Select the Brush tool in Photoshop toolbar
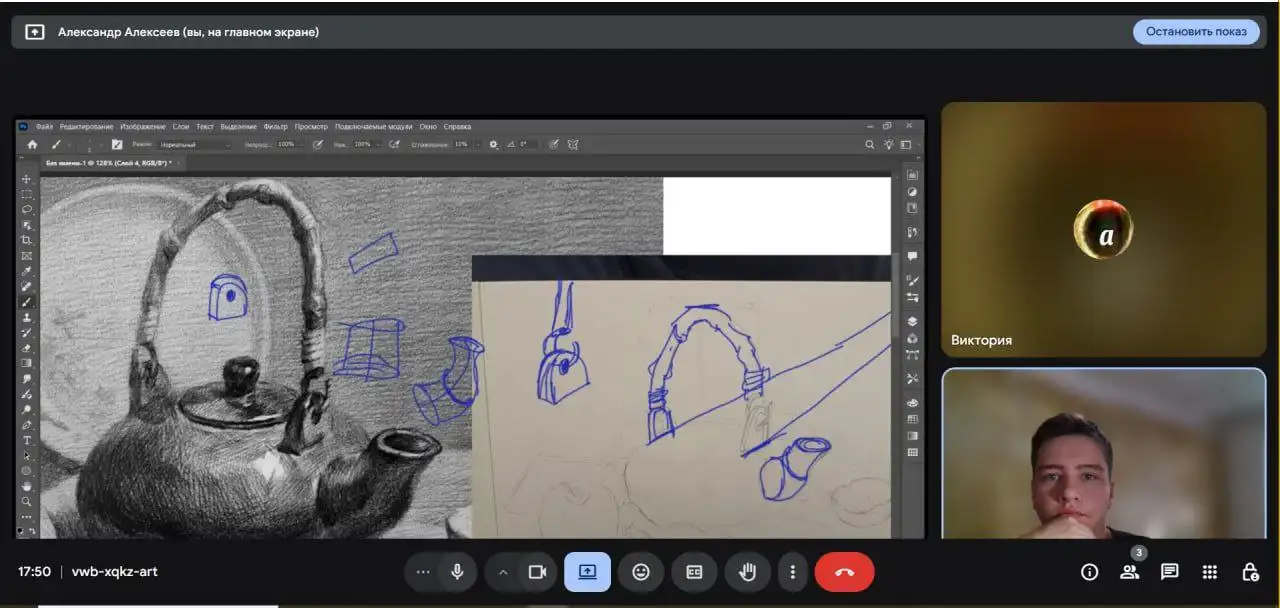Viewport: 1280px width, 608px height. [27, 302]
